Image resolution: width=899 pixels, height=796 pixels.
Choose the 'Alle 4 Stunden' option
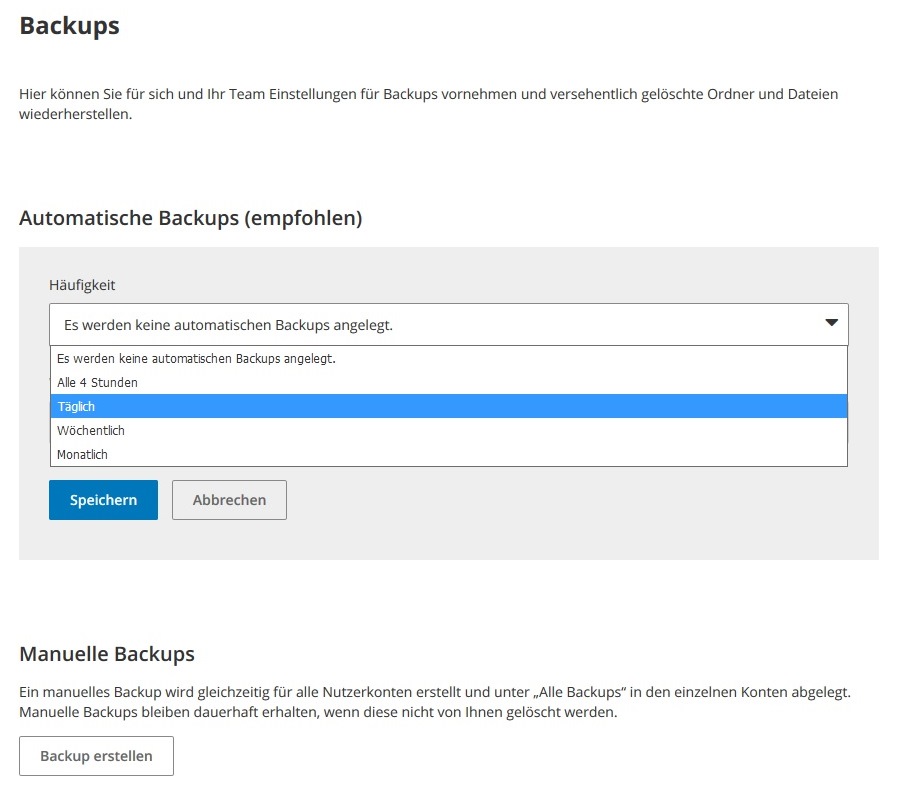coord(449,383)
